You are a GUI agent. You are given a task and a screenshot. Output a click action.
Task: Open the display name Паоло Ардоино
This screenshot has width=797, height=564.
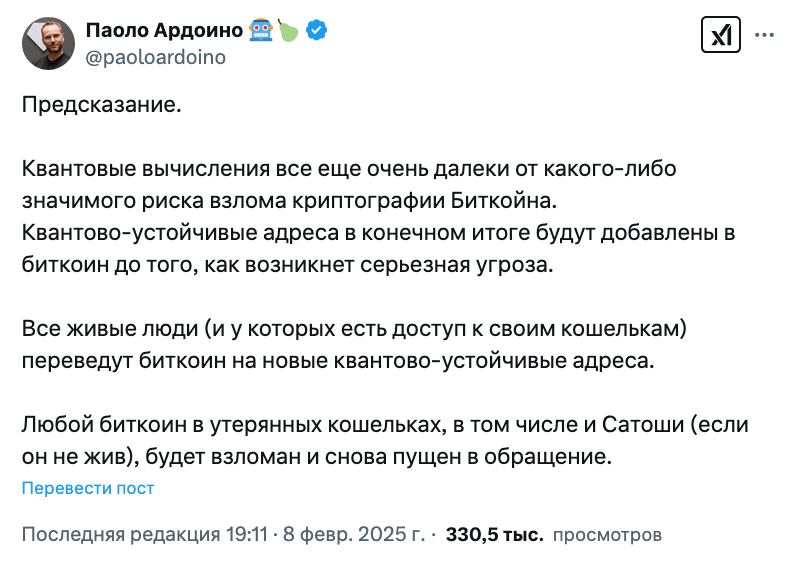tap(164, 30)
